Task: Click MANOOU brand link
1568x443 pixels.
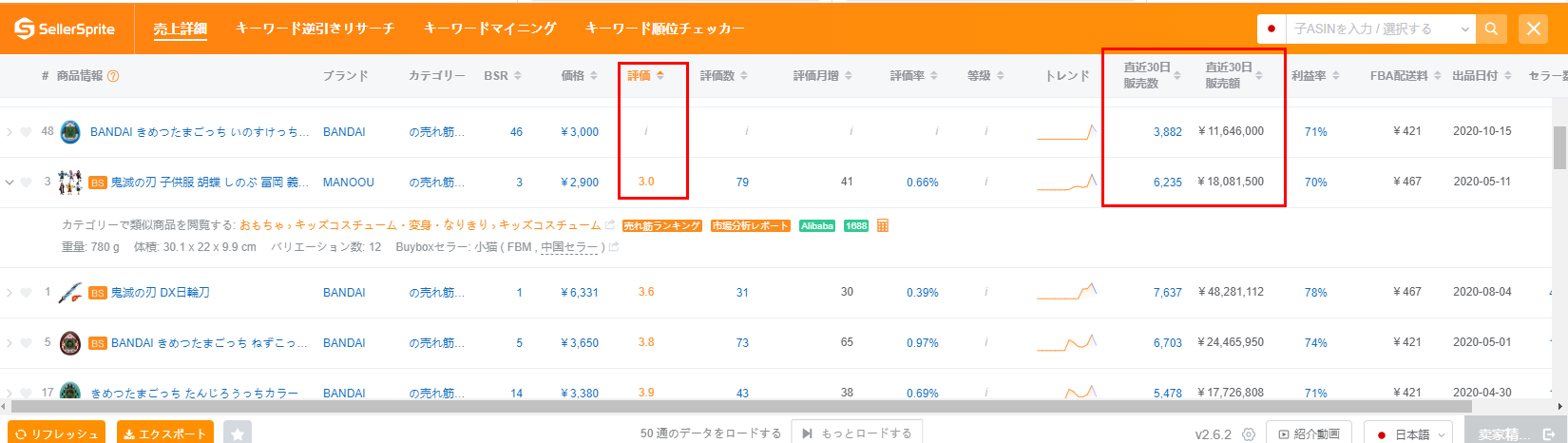Action: pos(349,183)
